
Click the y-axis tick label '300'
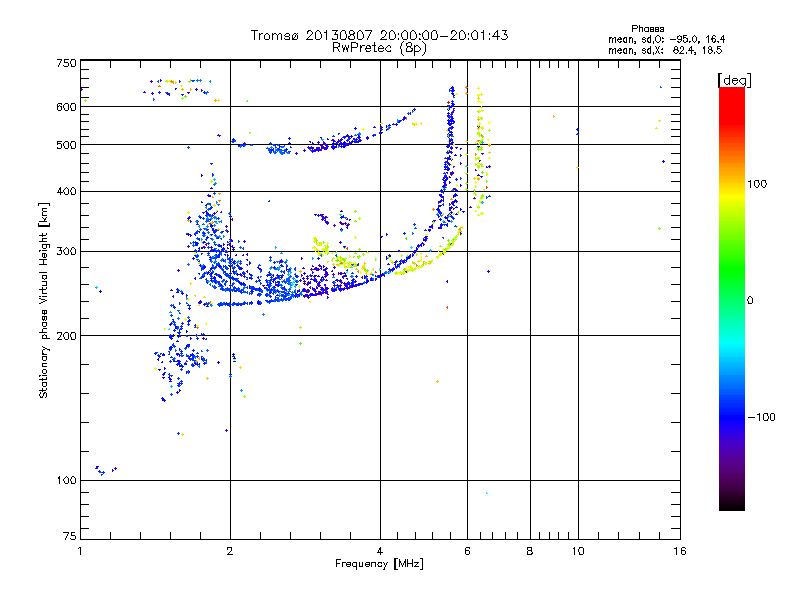(x=66, y=252)
